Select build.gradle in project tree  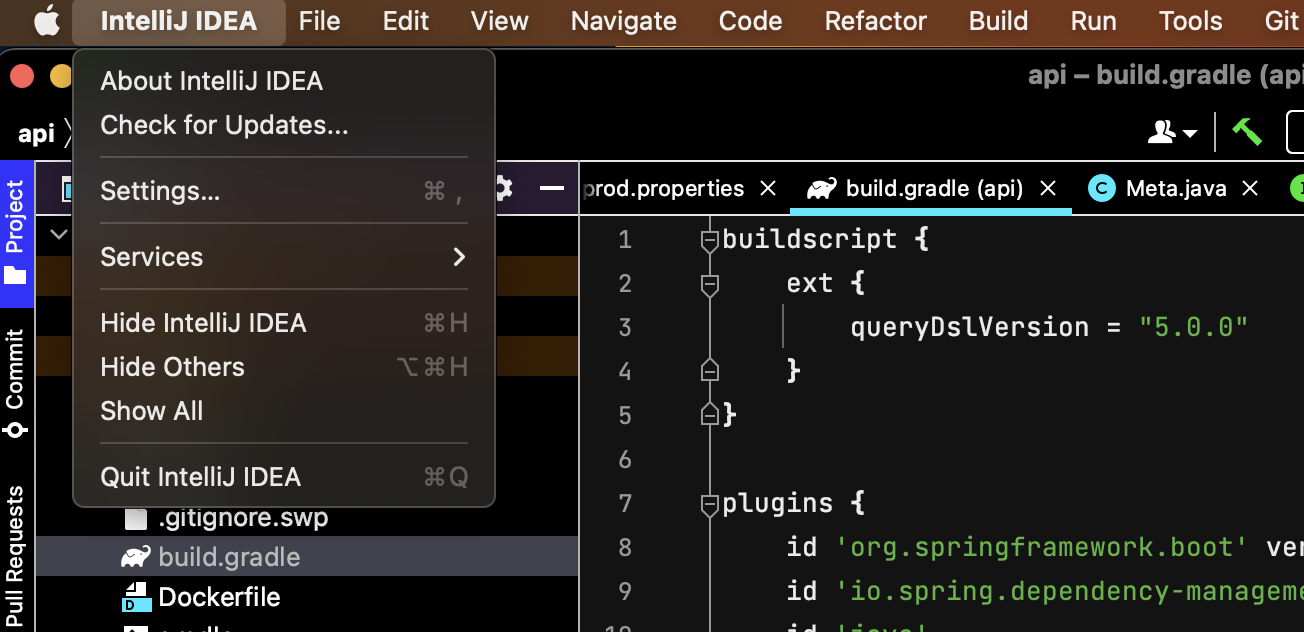229,557
